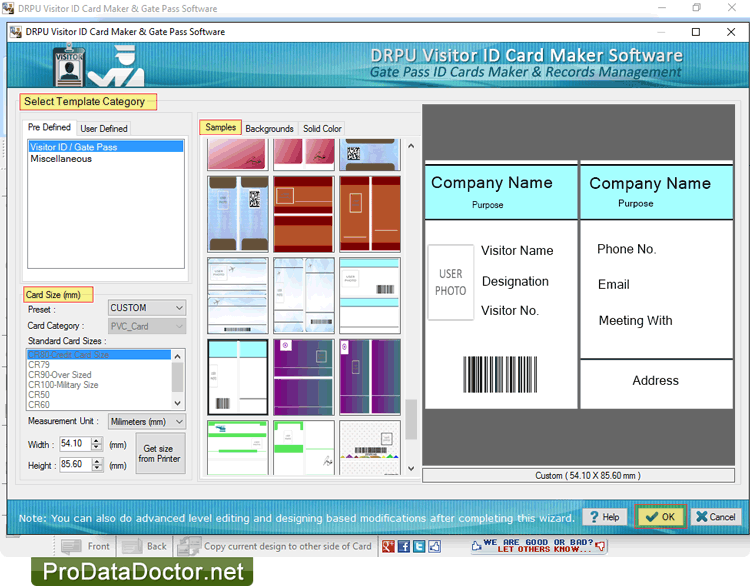
Task: Click the Width input field
Action: tap(75, 443)
